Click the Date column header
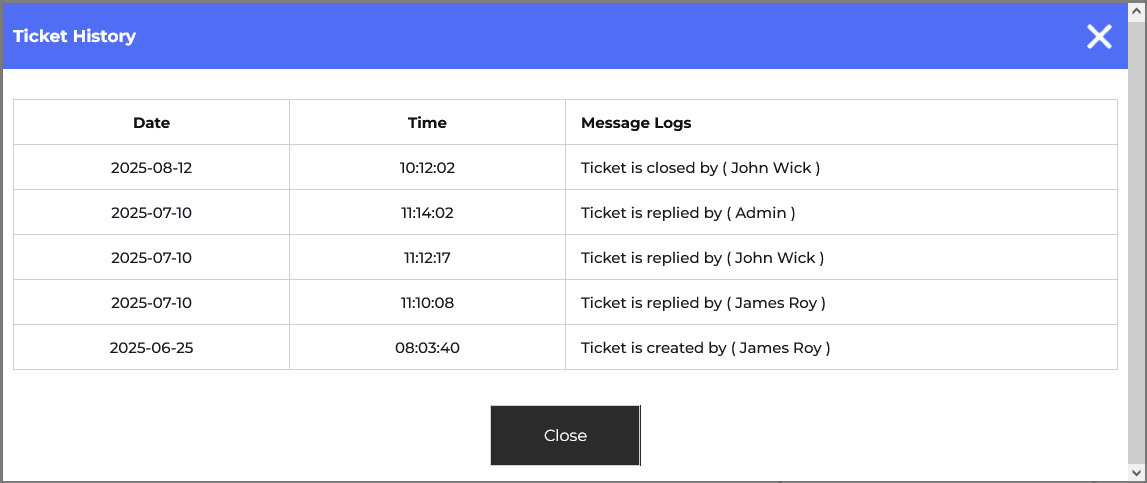Viewport: 1147px width, 483px height. [x=151, y=123]
